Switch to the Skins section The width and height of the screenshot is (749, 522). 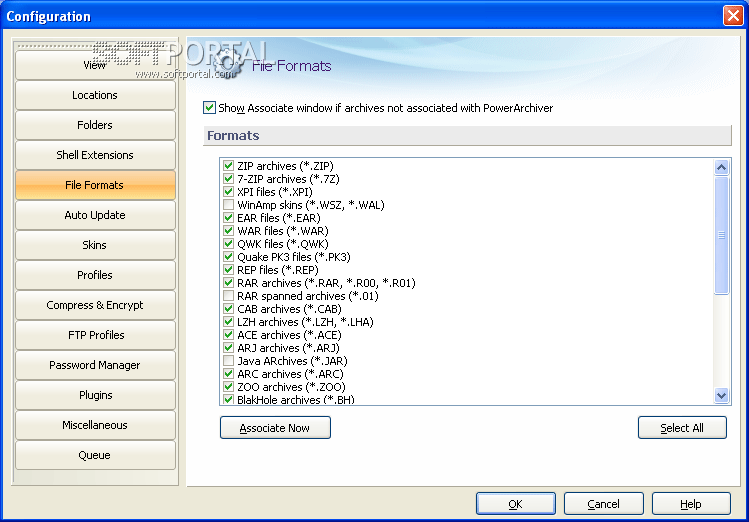95,245
